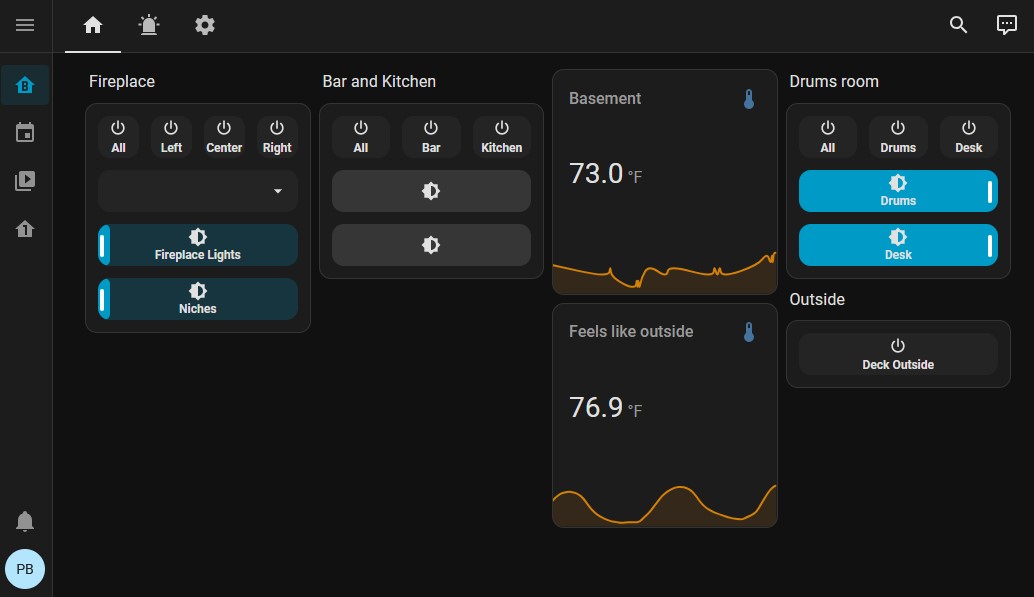Image resolution: width=1034 pixels, height=597 pixels.
Task: Adjust the bright blue Drums brightness slider
Action: click(898, 191)
